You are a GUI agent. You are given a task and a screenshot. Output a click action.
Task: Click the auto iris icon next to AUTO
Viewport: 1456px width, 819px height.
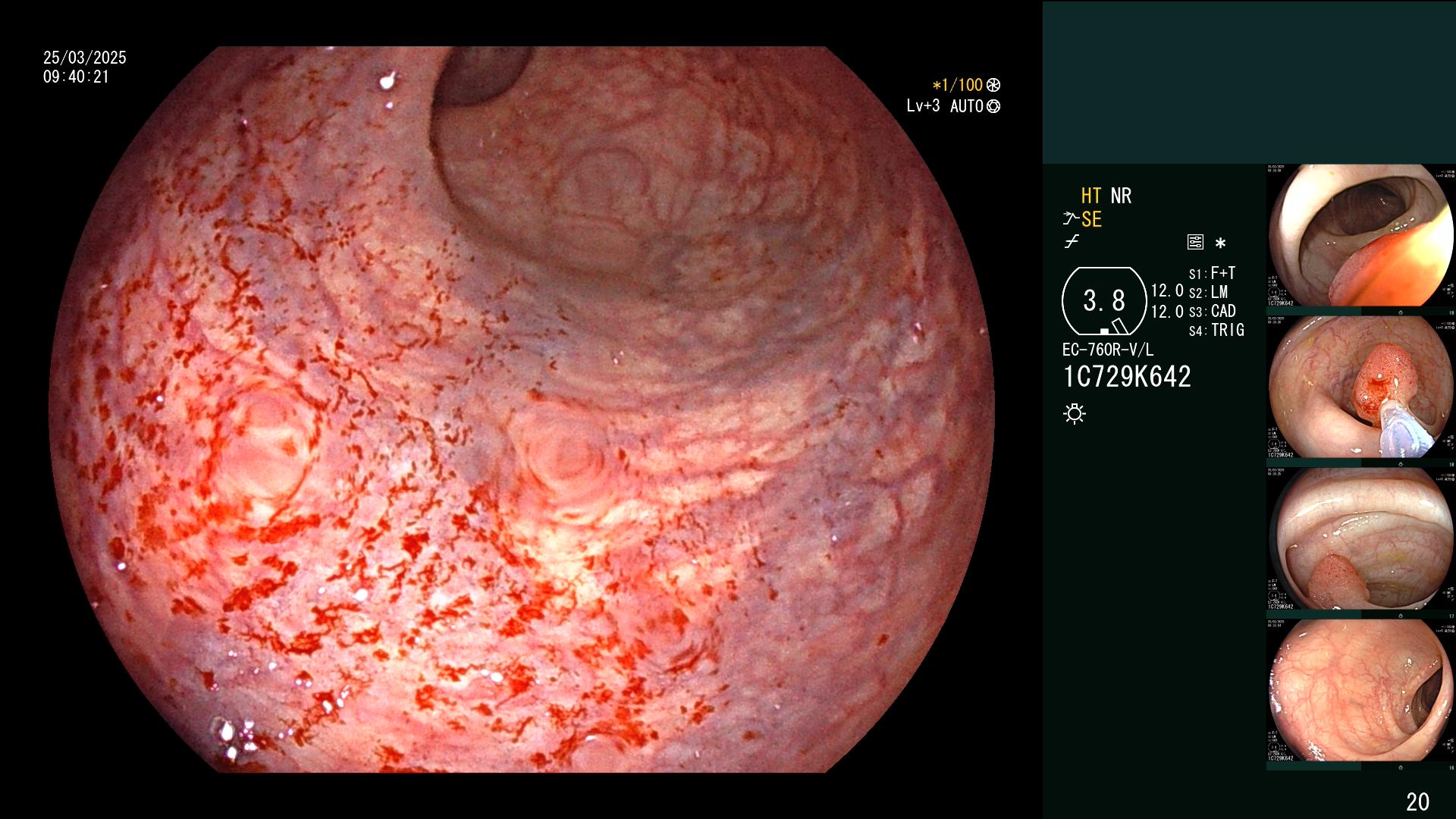tap(993, 107)
